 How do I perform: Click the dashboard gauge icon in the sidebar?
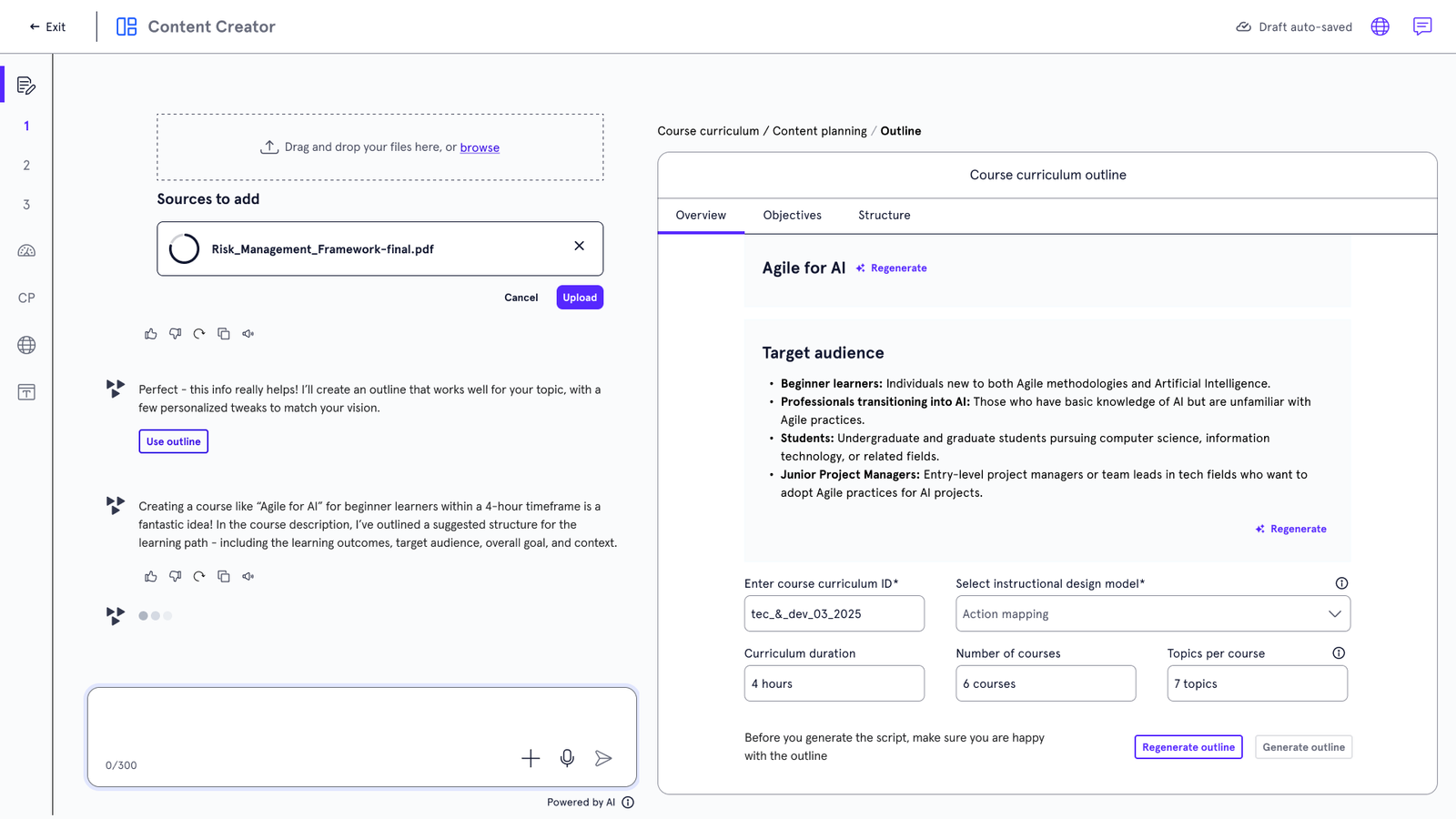[26, 251]
